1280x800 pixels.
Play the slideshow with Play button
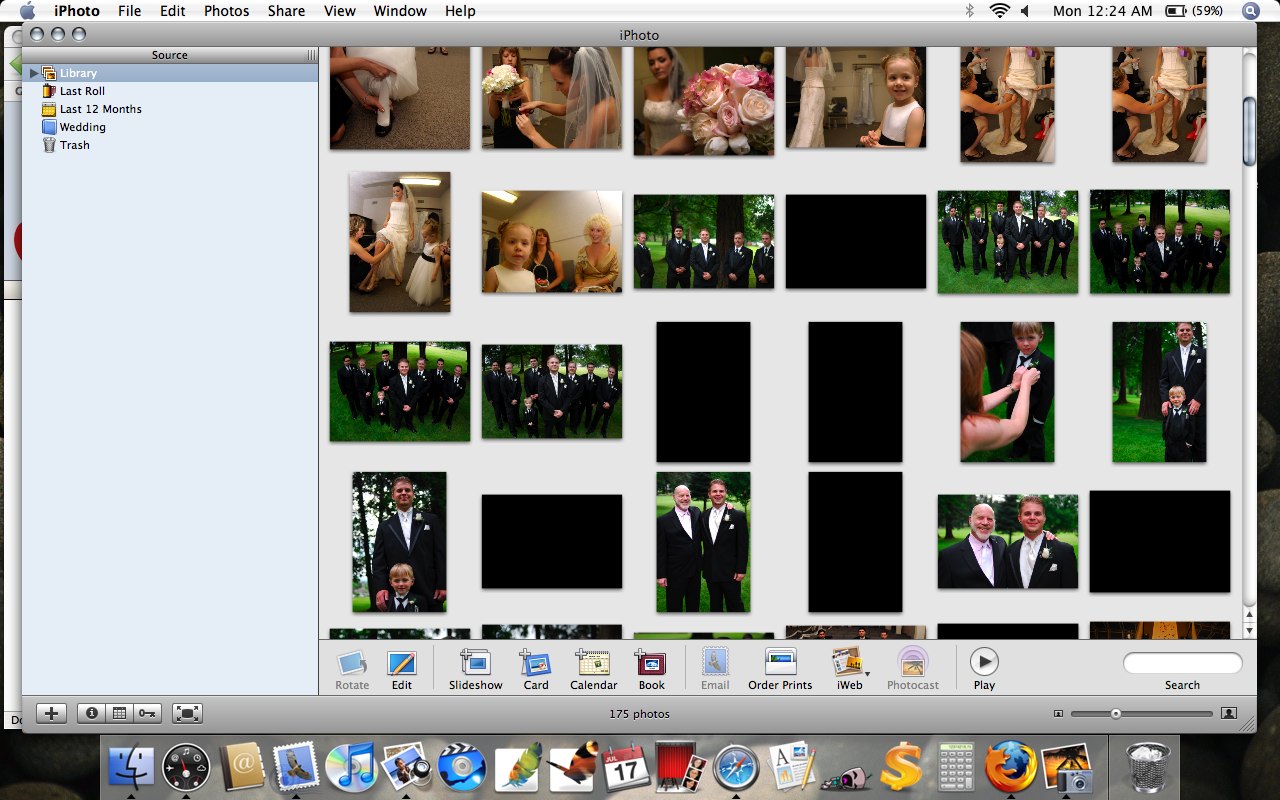click(984, 662)
